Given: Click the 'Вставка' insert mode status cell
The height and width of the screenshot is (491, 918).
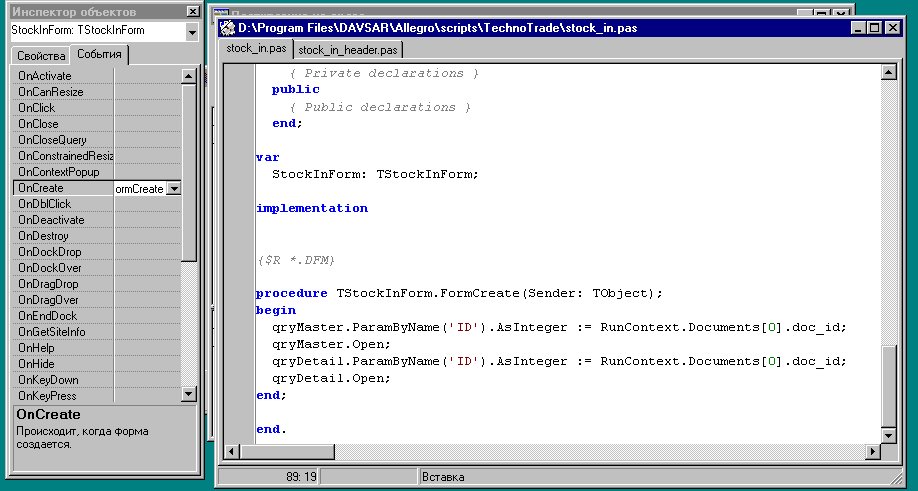Looking at the screenshot, I should pos(659,476).
